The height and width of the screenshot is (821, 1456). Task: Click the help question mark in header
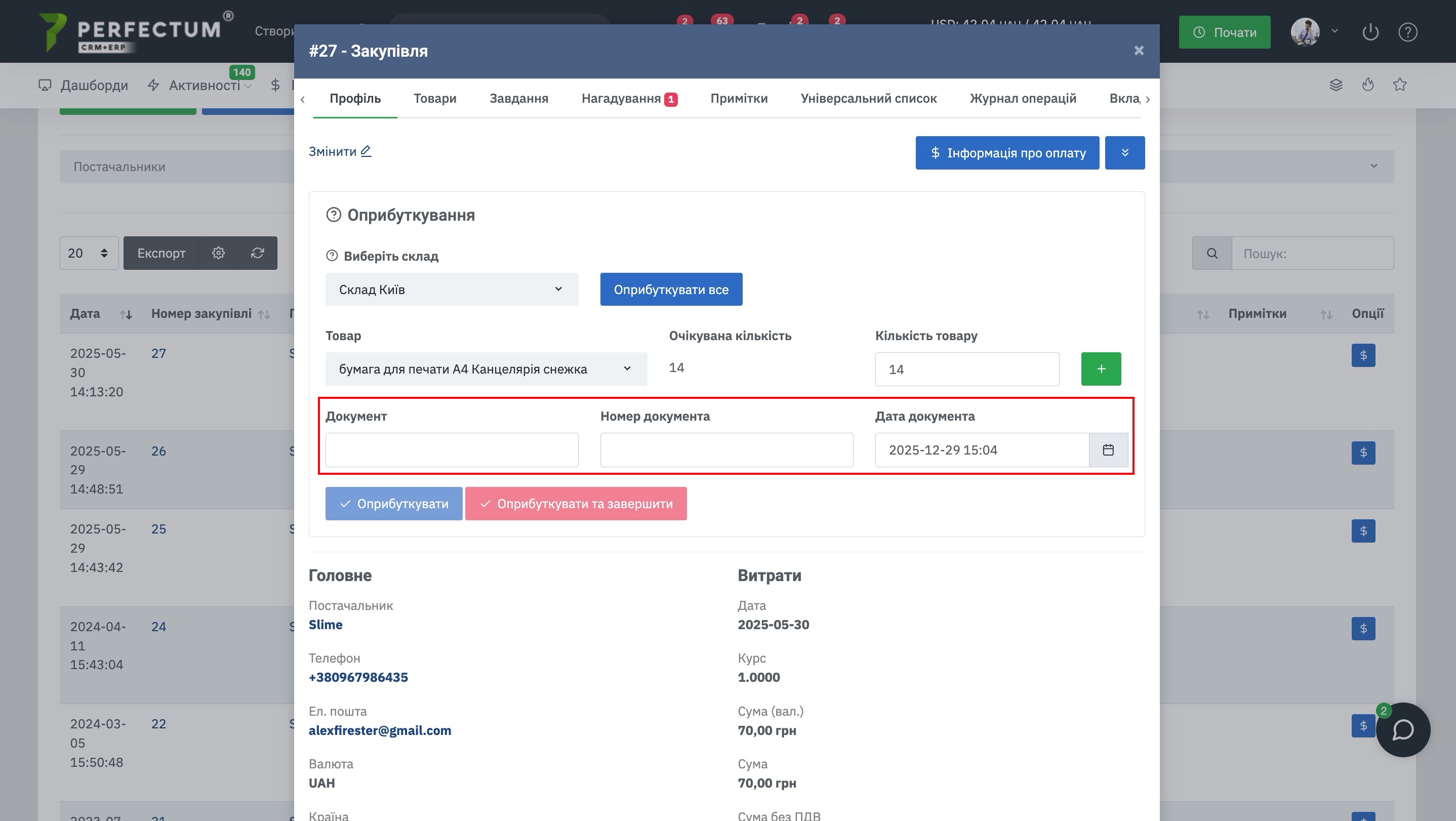click(1407, 32)
